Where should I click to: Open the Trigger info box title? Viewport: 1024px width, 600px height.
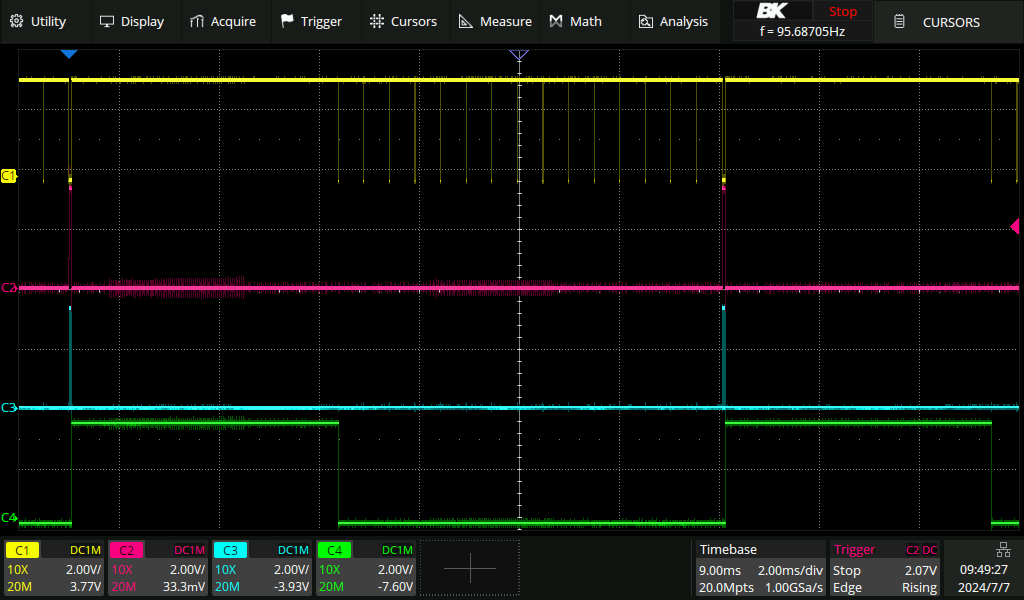tap(854, 550)
